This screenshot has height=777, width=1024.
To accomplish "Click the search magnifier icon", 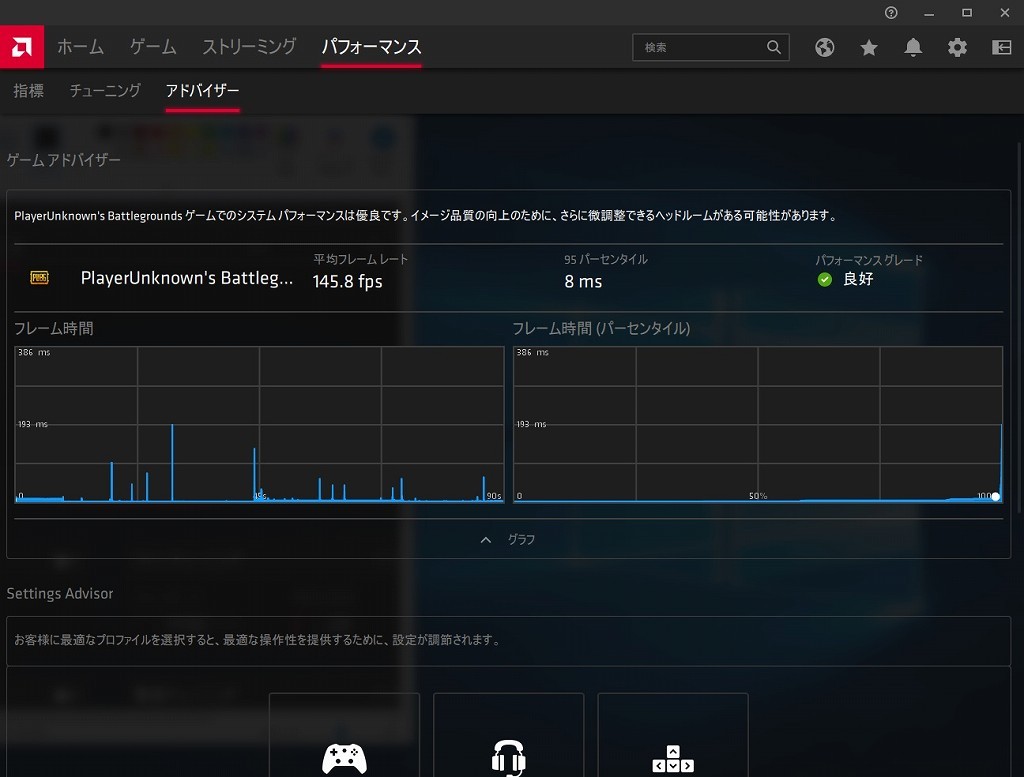I will click(774, 47).
